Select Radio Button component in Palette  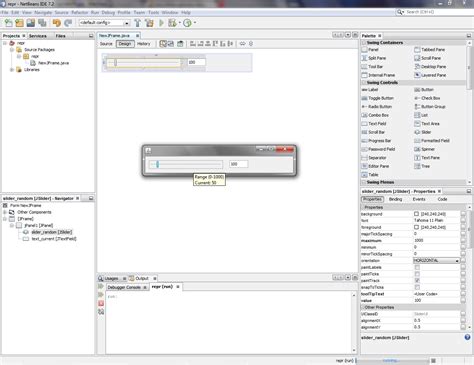pos(377,107)
